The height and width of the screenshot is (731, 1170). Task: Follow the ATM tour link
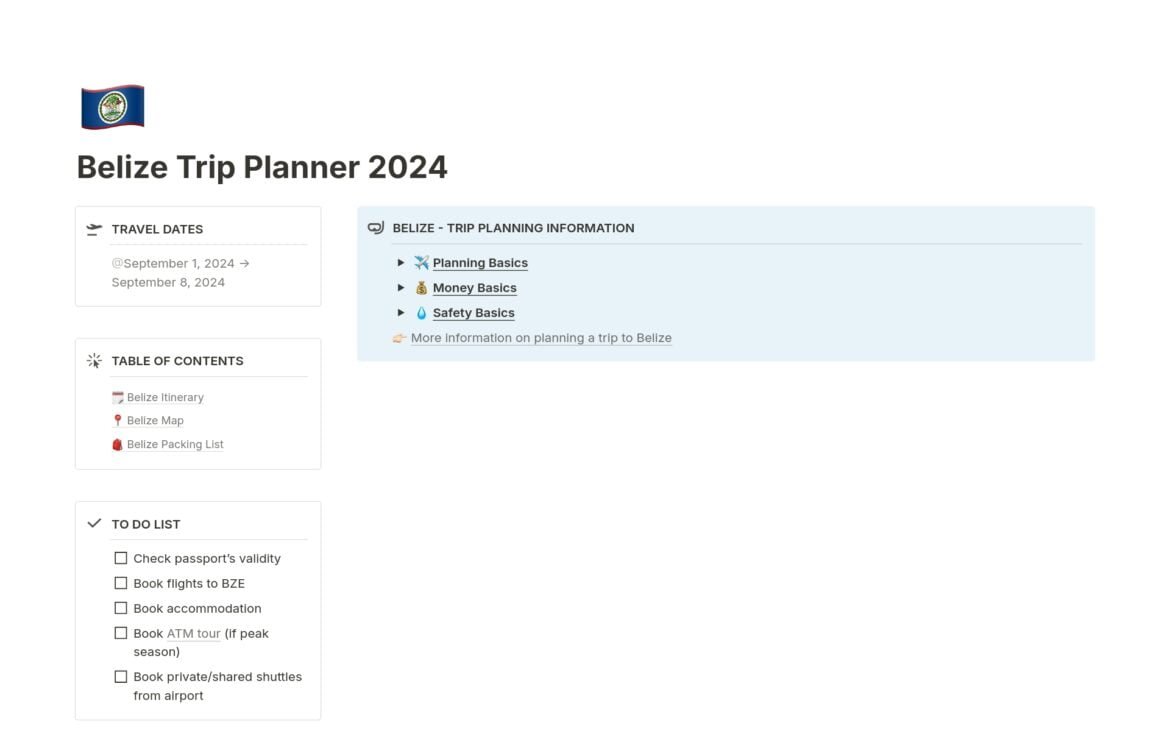pyautogui.click(x=194, y=633)
